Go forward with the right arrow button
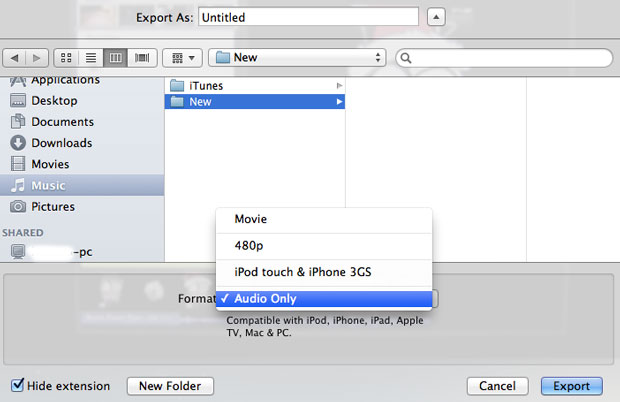 [37, 58]
